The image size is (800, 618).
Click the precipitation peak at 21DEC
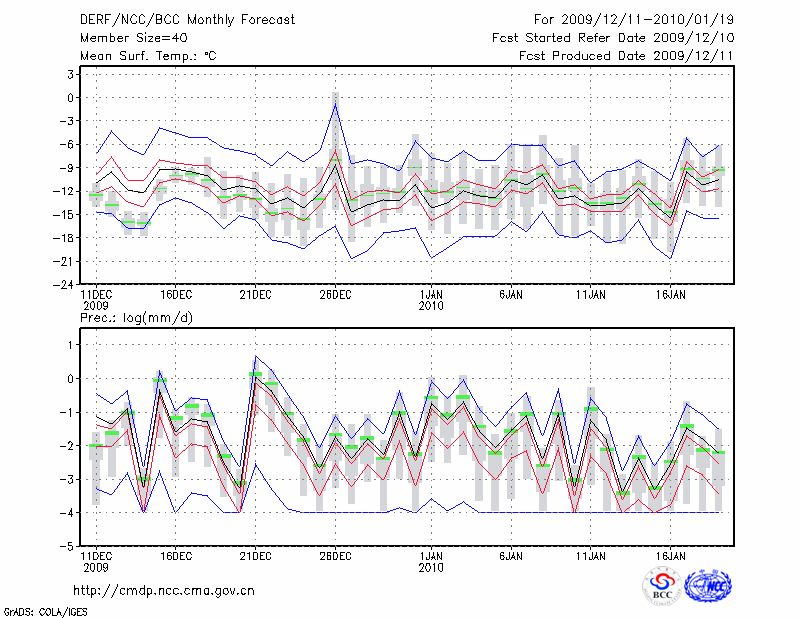[x=255, y=357]
